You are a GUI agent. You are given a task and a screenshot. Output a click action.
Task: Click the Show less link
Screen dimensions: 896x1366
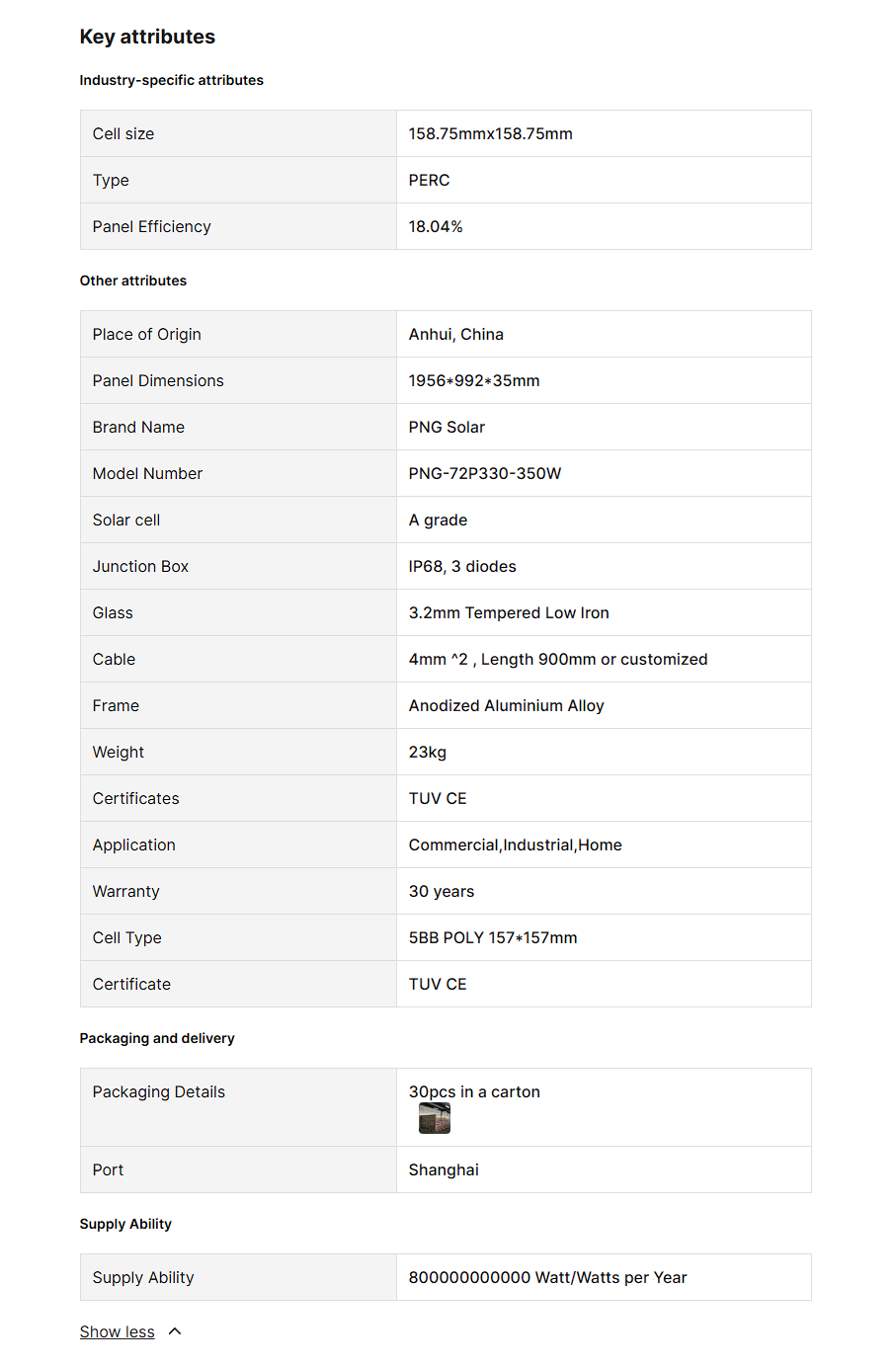(117, 1331)
